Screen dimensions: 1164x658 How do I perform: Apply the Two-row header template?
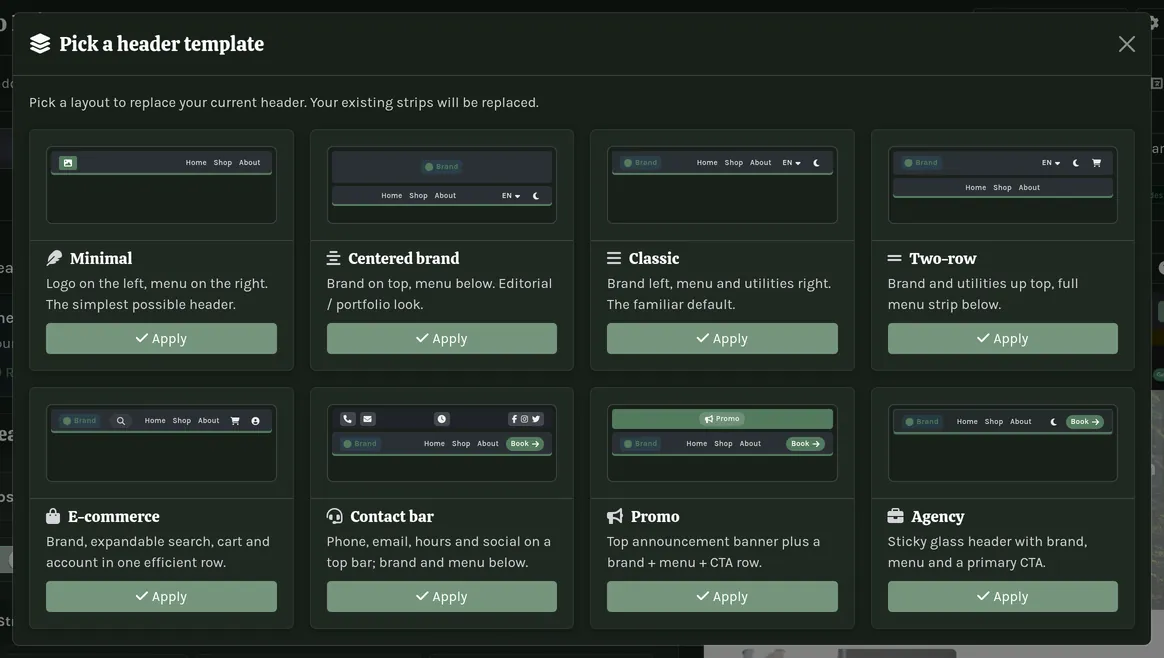click(1003, 339)
